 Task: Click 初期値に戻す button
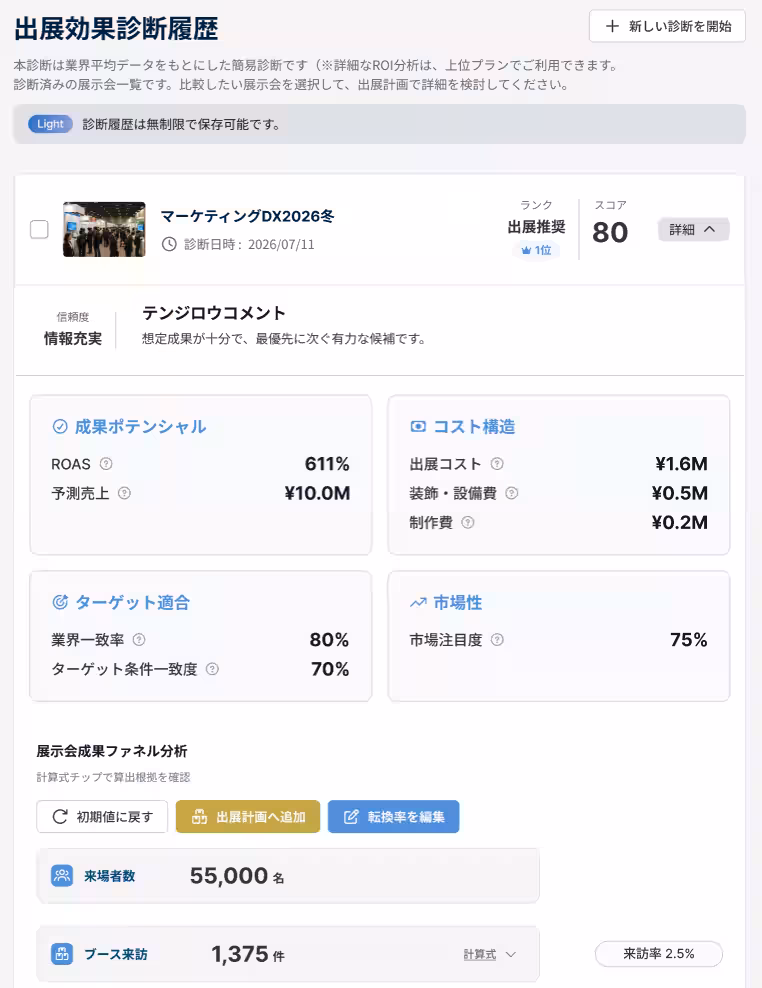tap(102, 817)
